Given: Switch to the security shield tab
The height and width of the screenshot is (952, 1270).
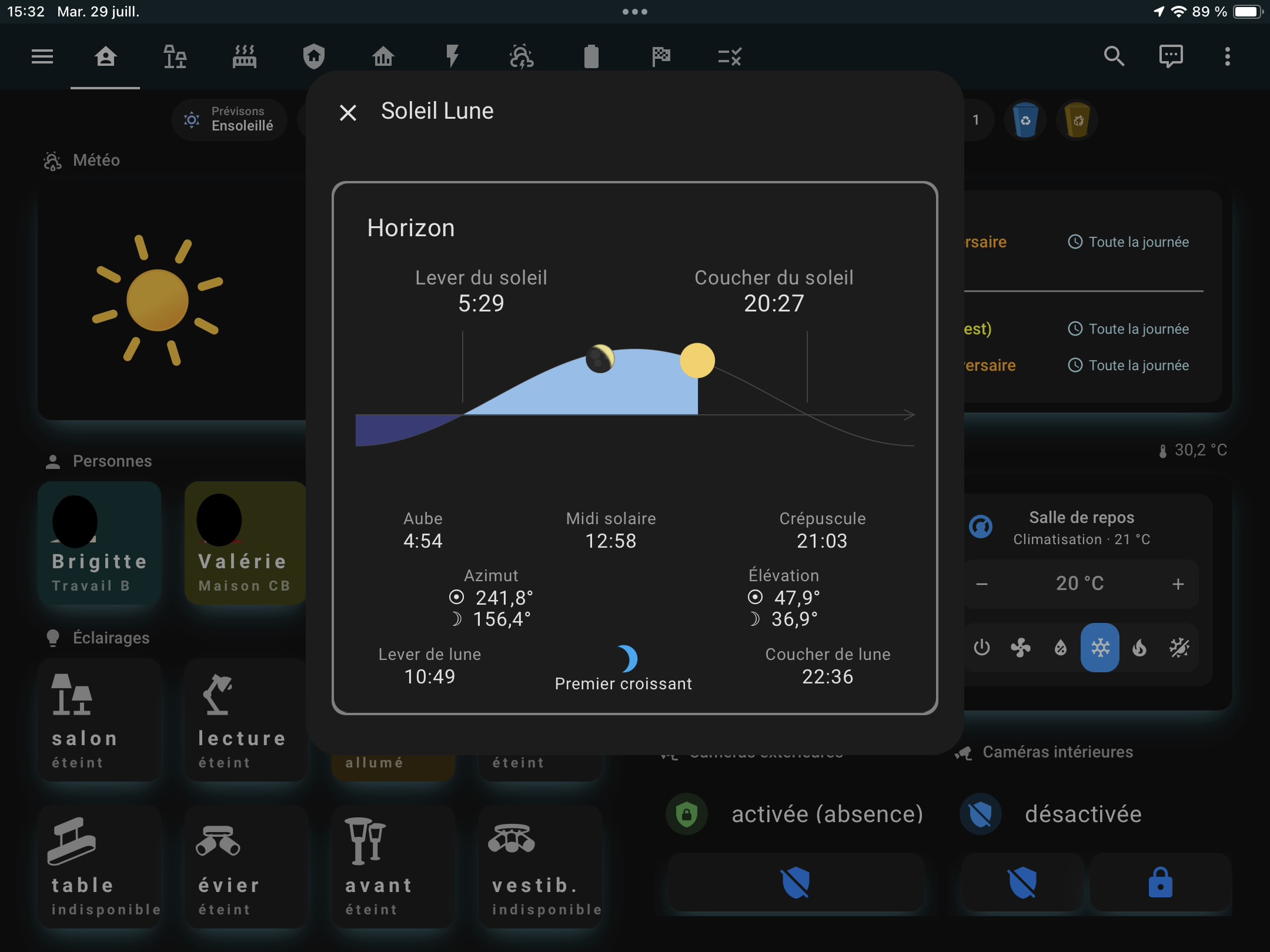Looking at the screenshot, I should [x=313, y=56].
